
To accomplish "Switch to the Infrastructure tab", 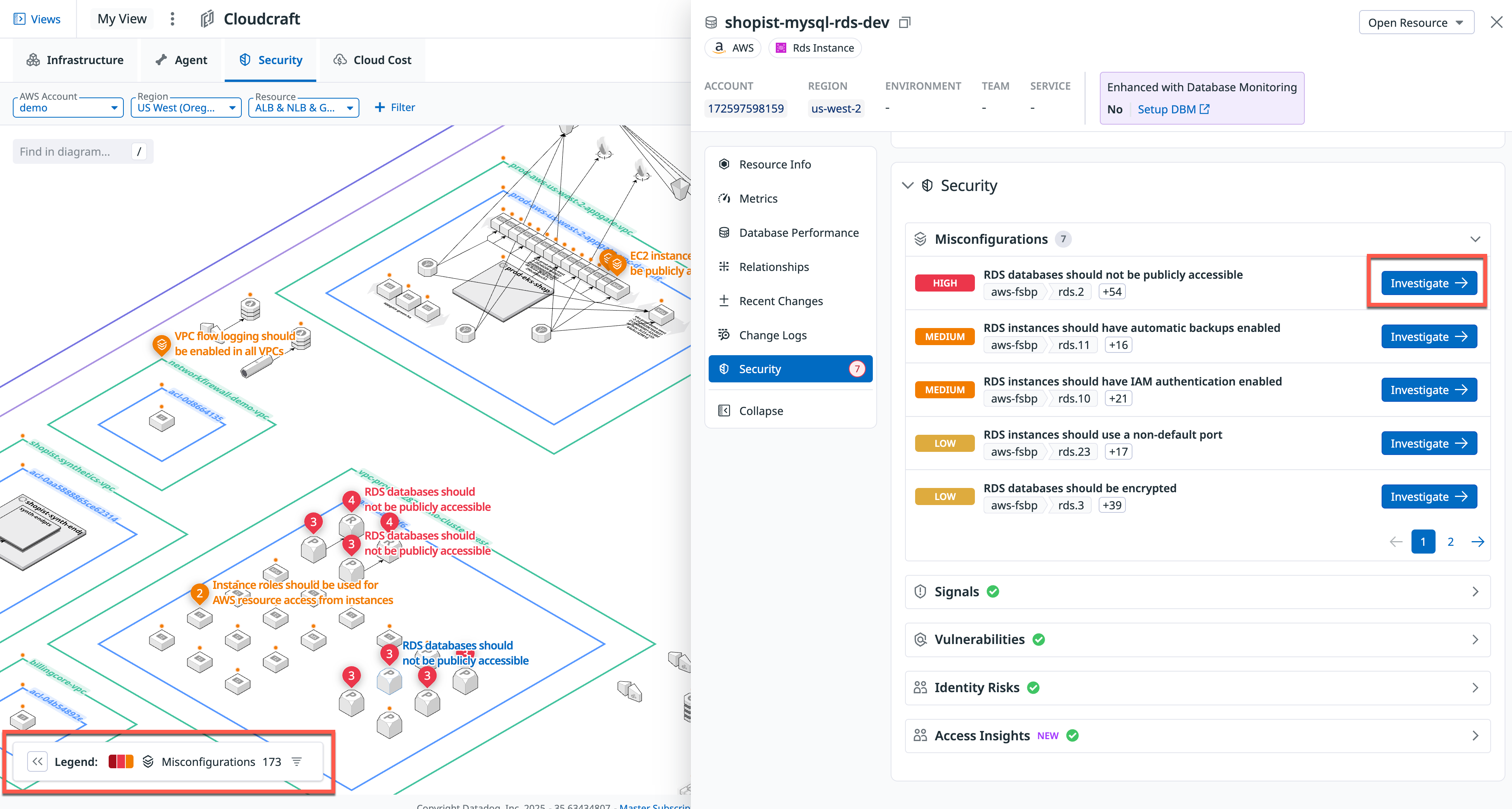I will point(75,60).
